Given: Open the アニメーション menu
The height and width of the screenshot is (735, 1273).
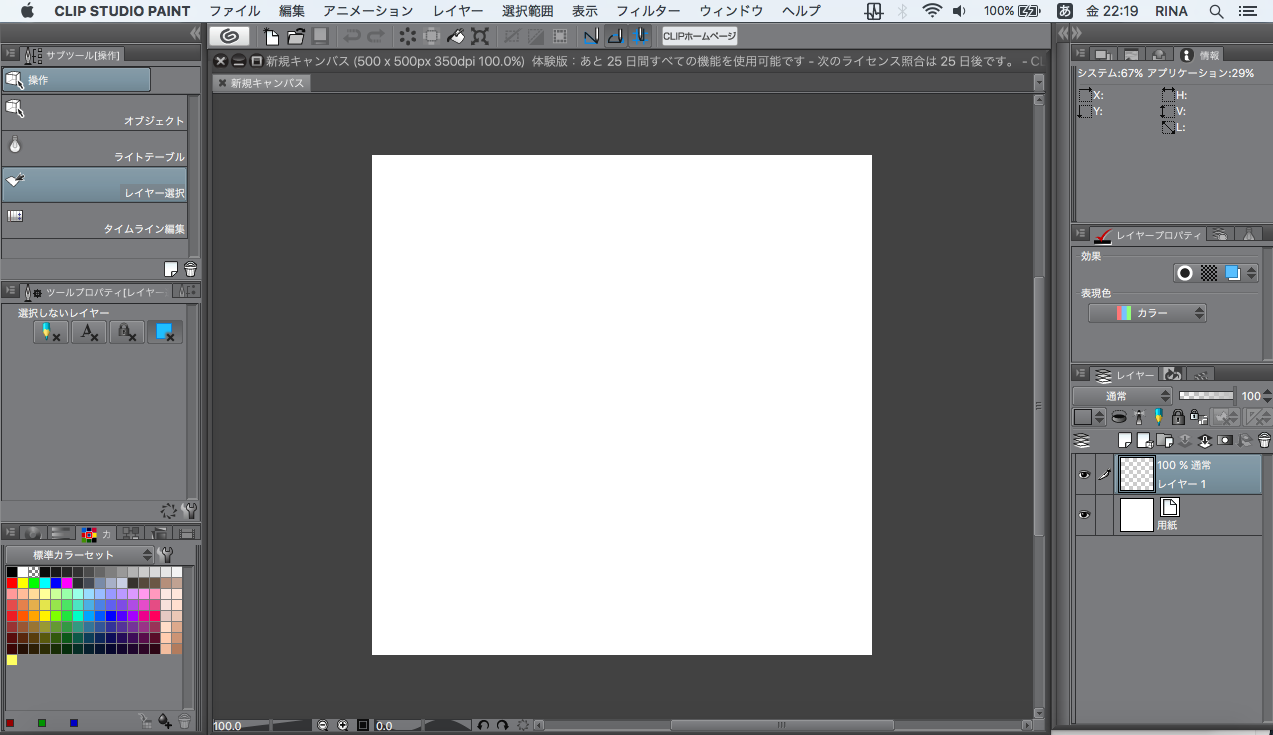Looking at the screenshot, I should (368, 11).
